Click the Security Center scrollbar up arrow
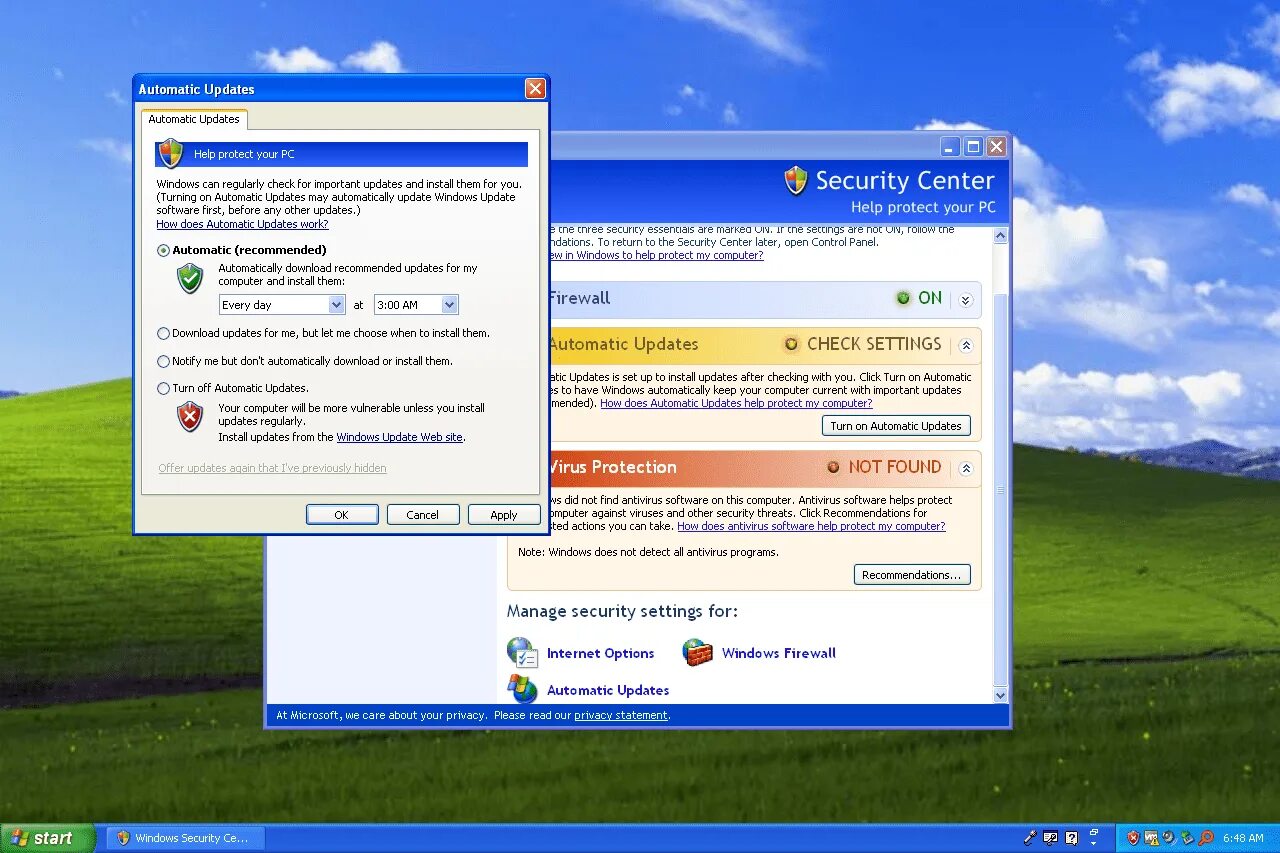The image size is (1280, 853). tap(1000, 235)
